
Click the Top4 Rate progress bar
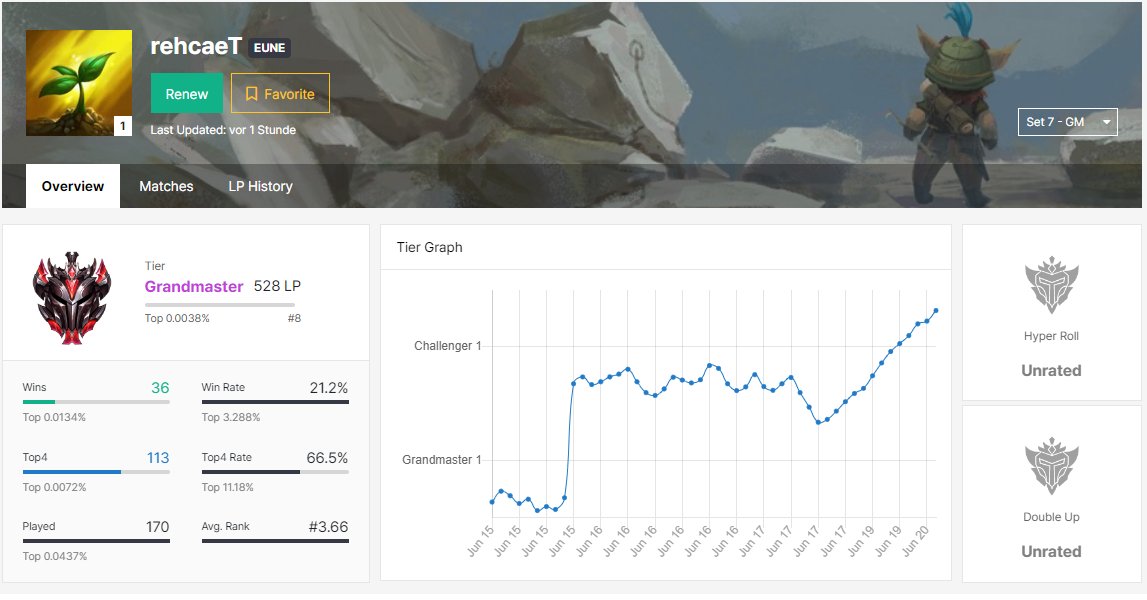(x=275, y=472)
